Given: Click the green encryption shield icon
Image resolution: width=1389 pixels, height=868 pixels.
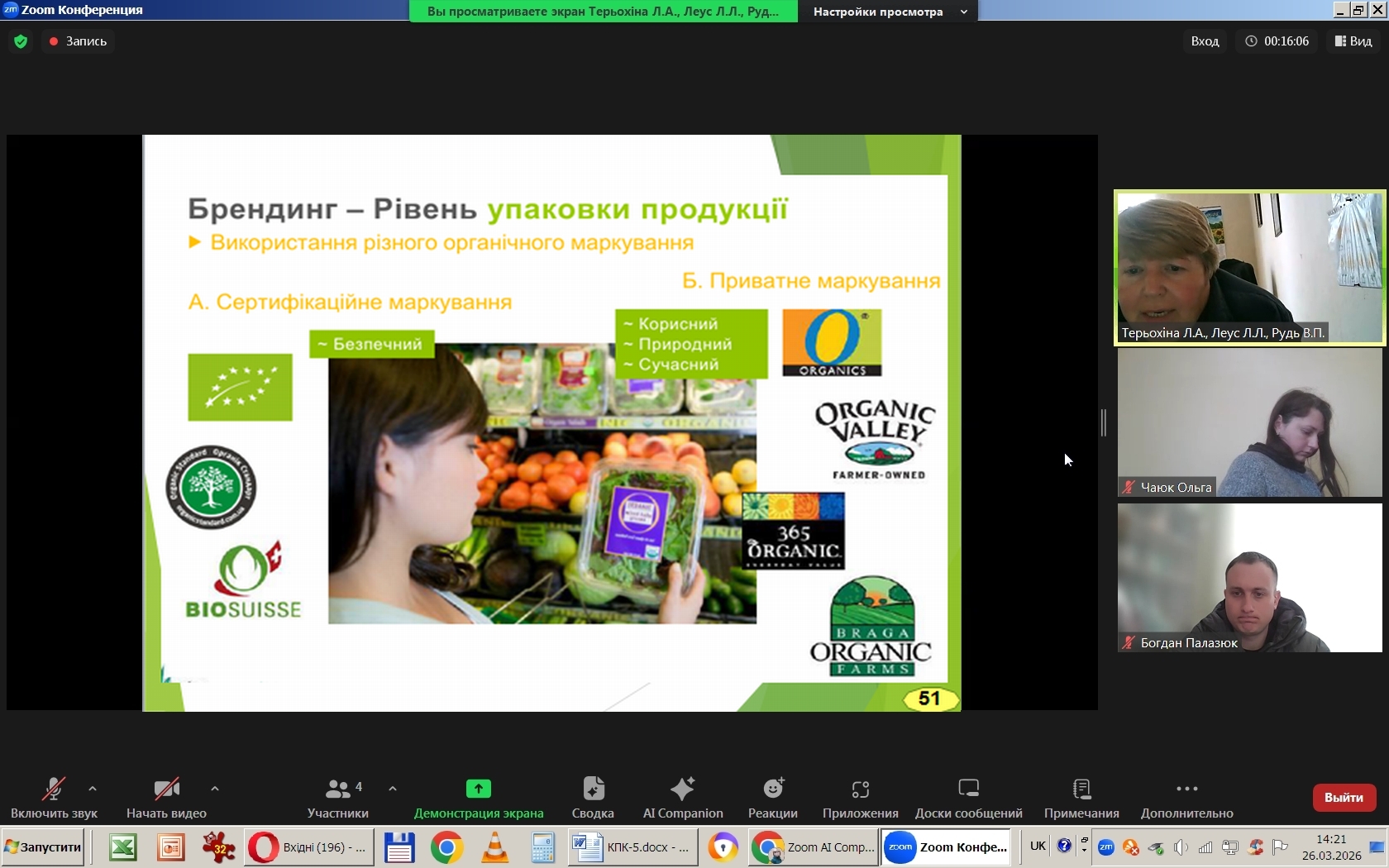Looking at the screenshot, I should (21, 41).
